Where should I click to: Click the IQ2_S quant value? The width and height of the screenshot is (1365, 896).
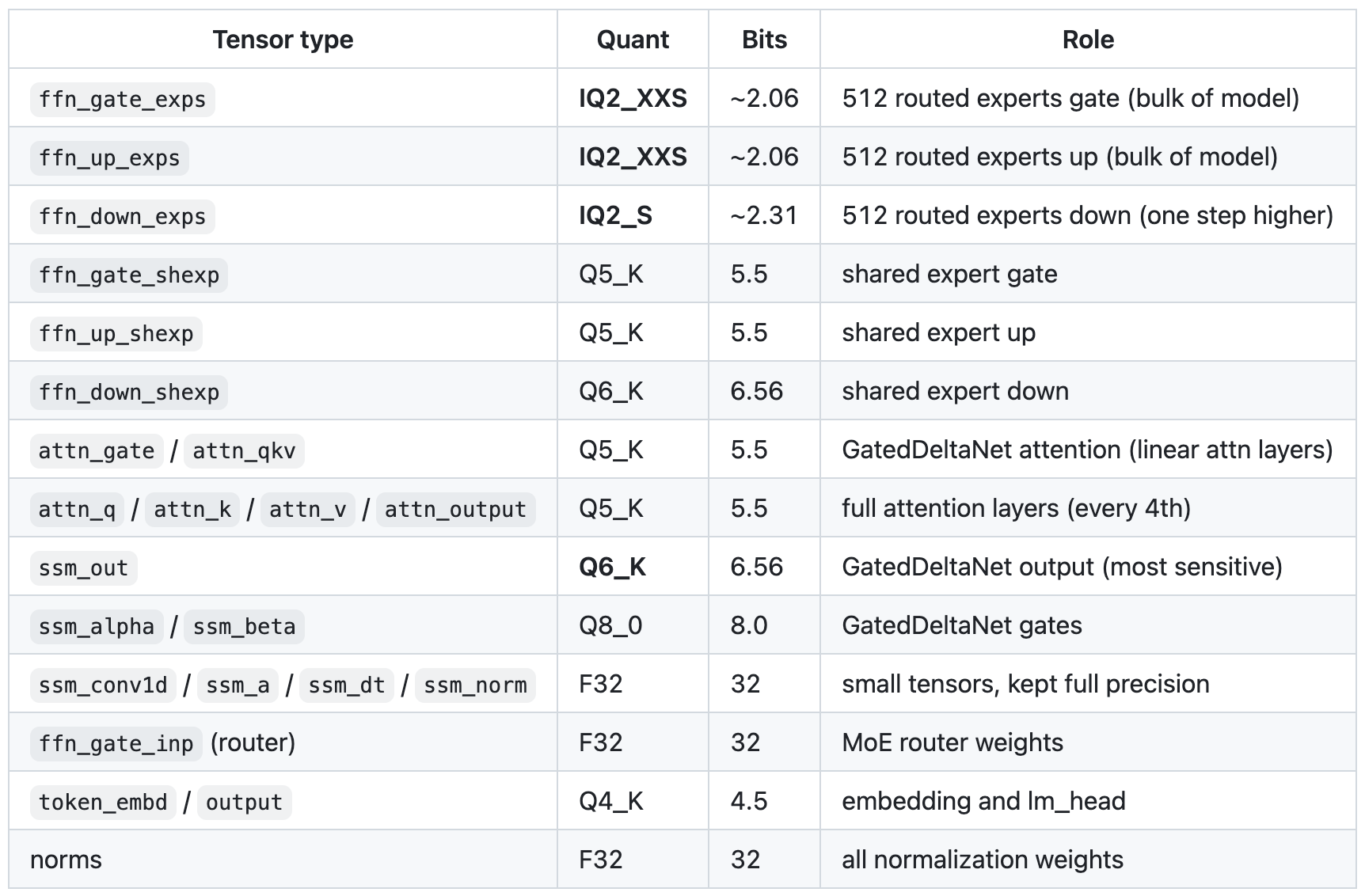click(615, 215)
